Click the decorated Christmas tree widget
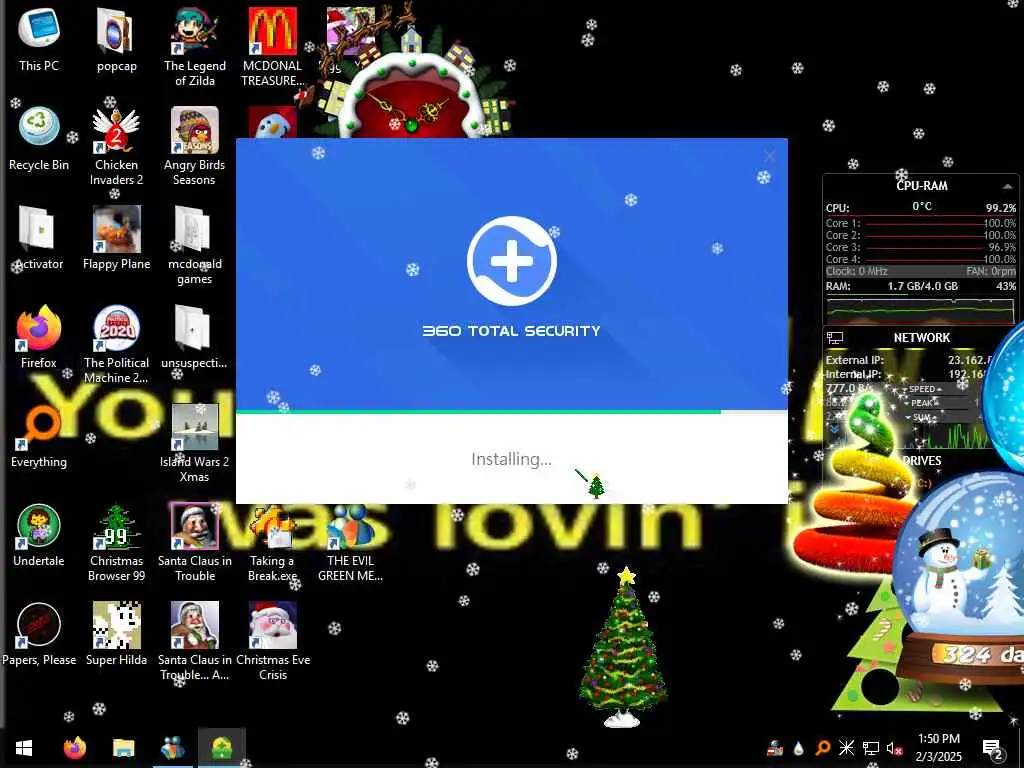 click(x=624, y=647)
